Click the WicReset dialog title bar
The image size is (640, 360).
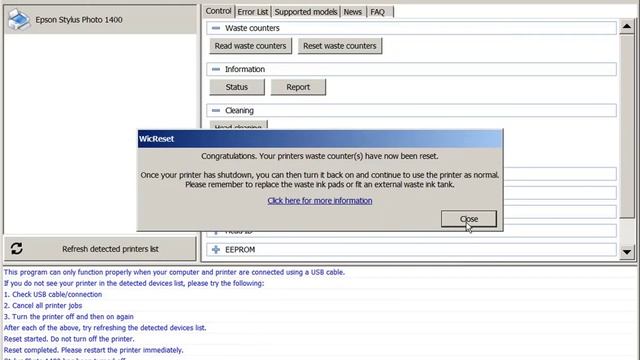coord(320,139)
